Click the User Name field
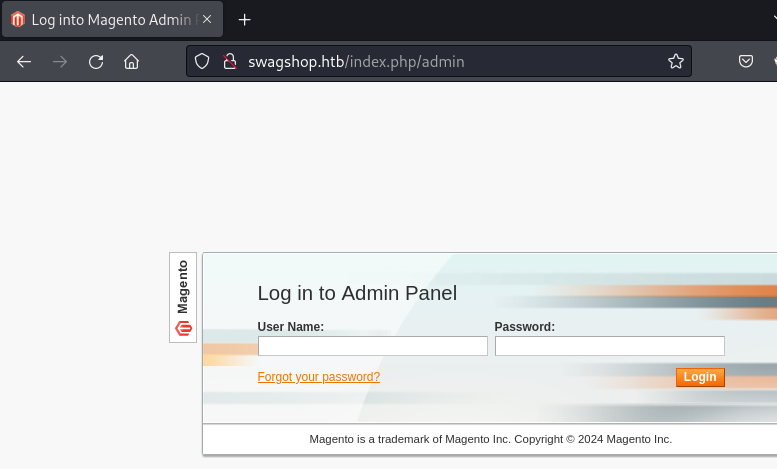The width and height of the screenshot is (777, 469). [373, 346]
